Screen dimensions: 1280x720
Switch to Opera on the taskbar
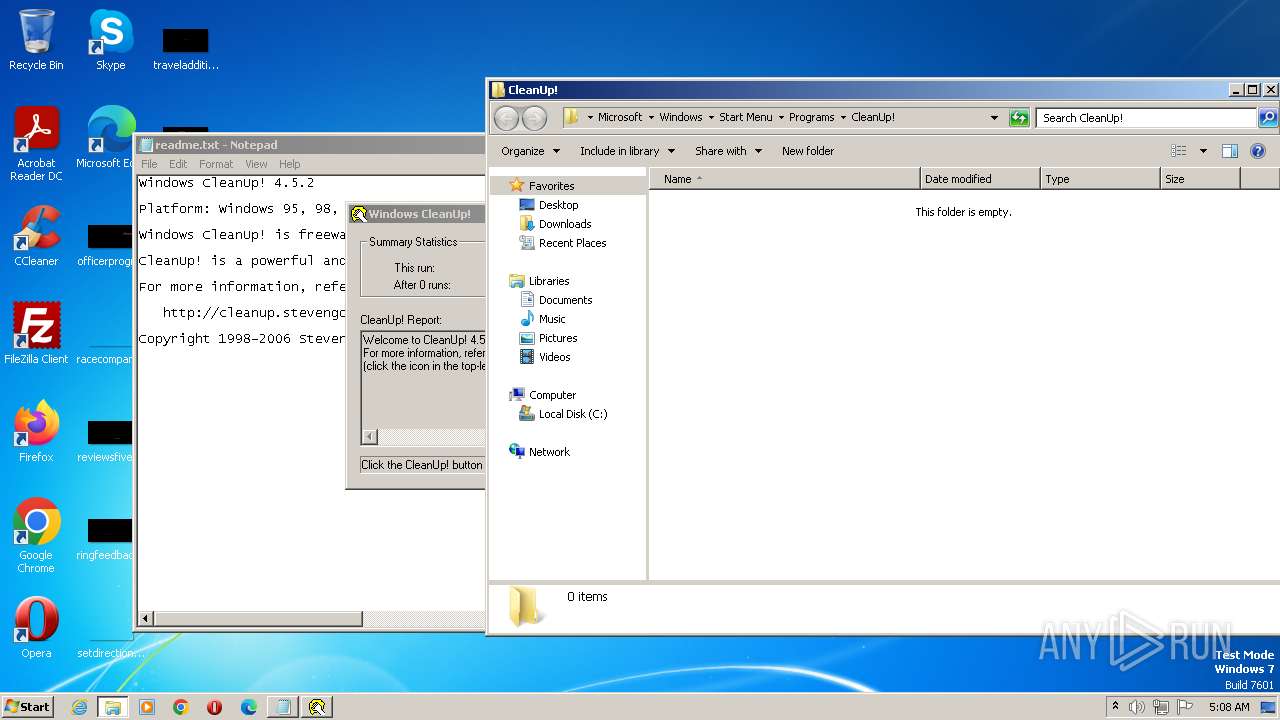click(215, 707)
